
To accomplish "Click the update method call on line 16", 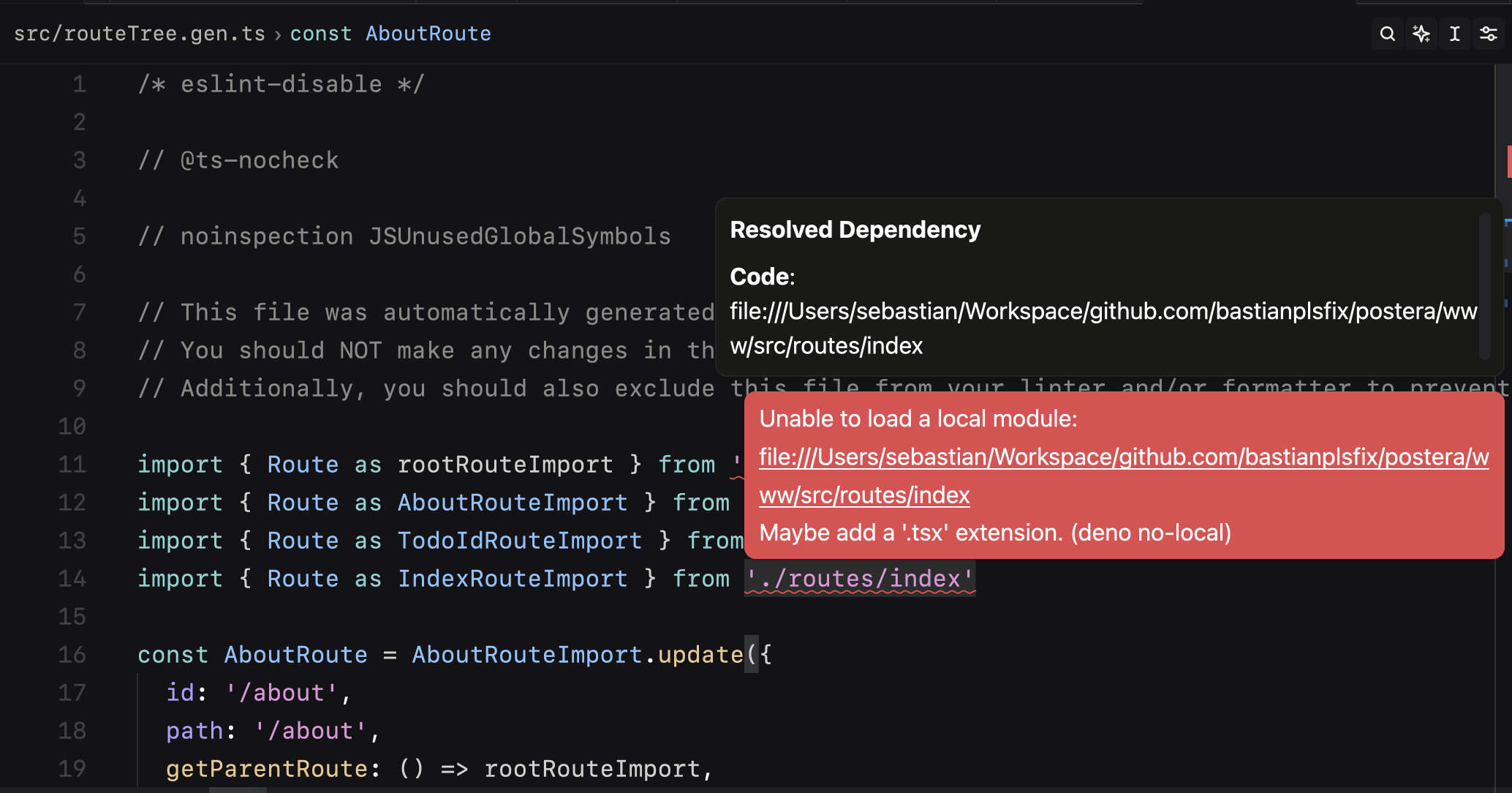I will tap(700, 655).
